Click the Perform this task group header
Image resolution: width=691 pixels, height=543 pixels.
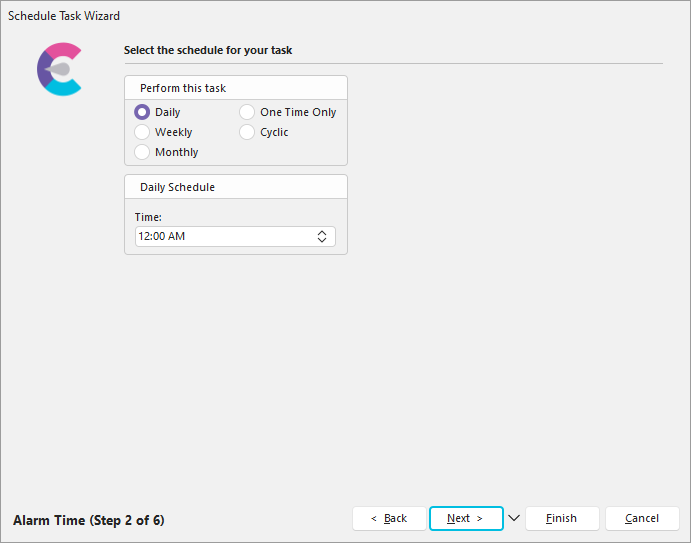[x=183, y=88]
